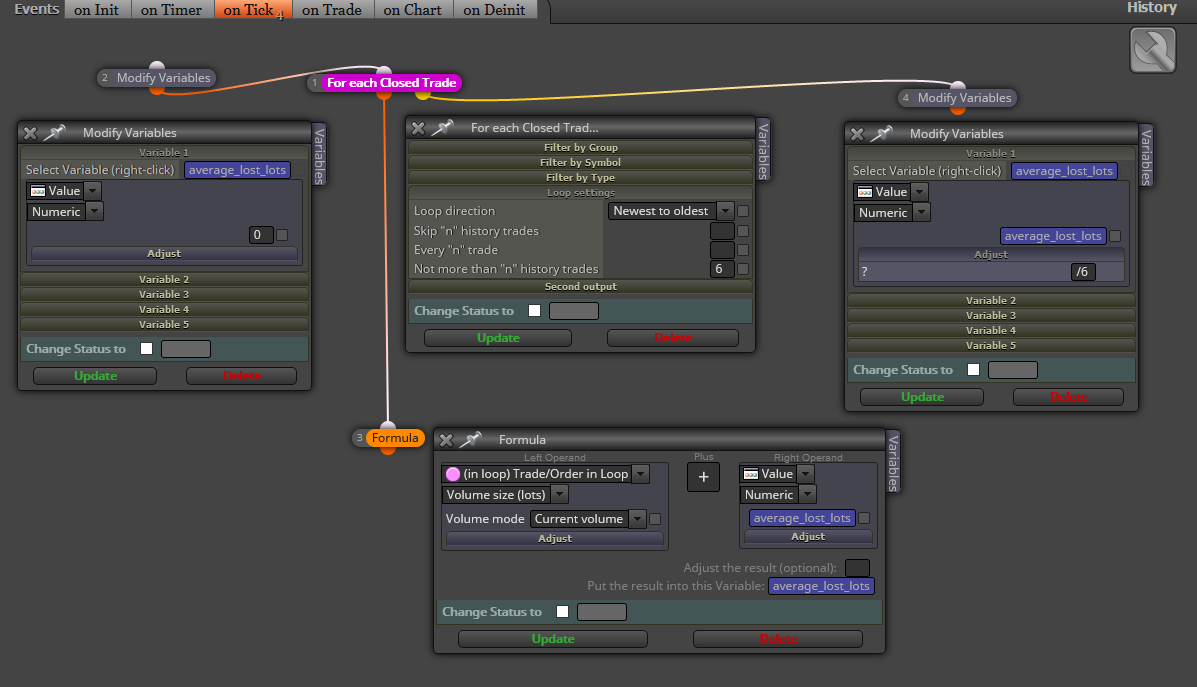Open Variables side tab on Formula panel
The width and height of the screenshot is (1197, 687).
[x=893, y=462]
